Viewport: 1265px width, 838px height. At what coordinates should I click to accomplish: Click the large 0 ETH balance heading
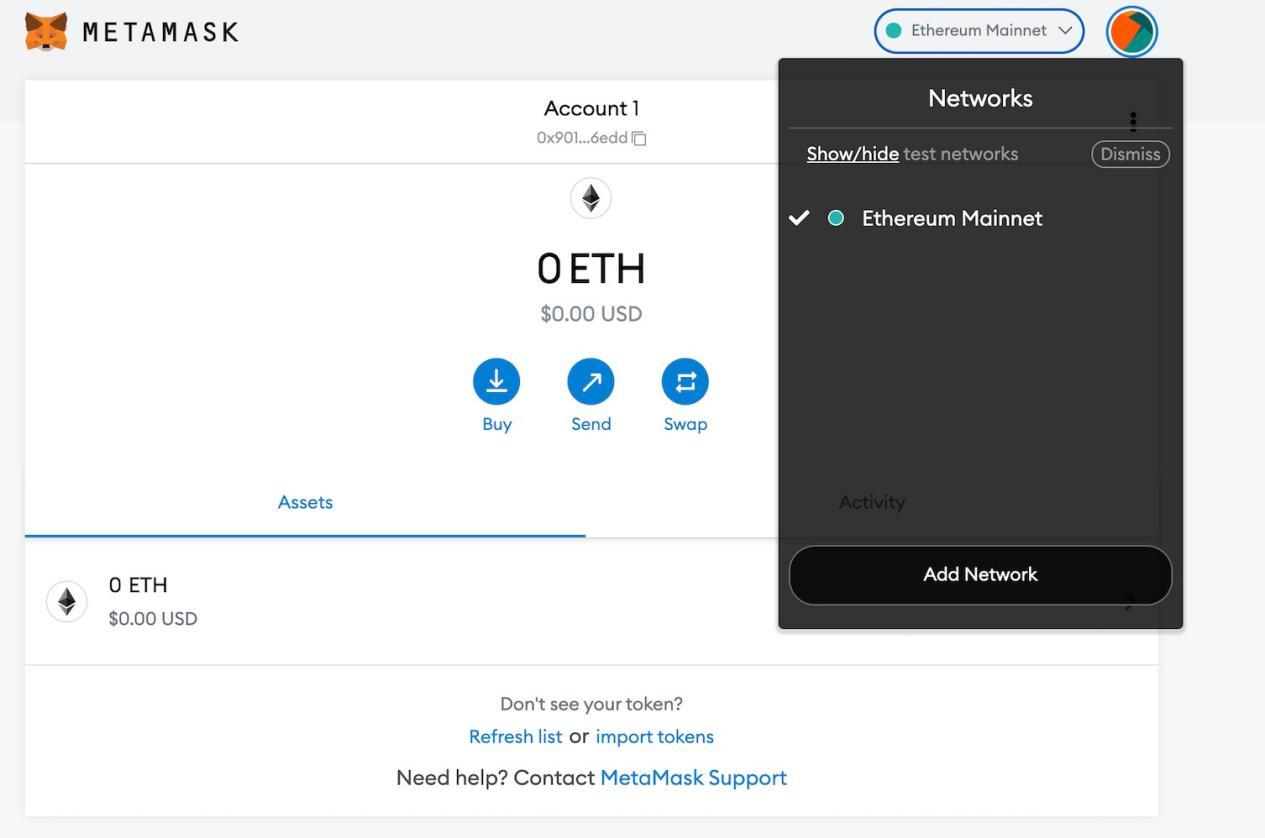591,269
